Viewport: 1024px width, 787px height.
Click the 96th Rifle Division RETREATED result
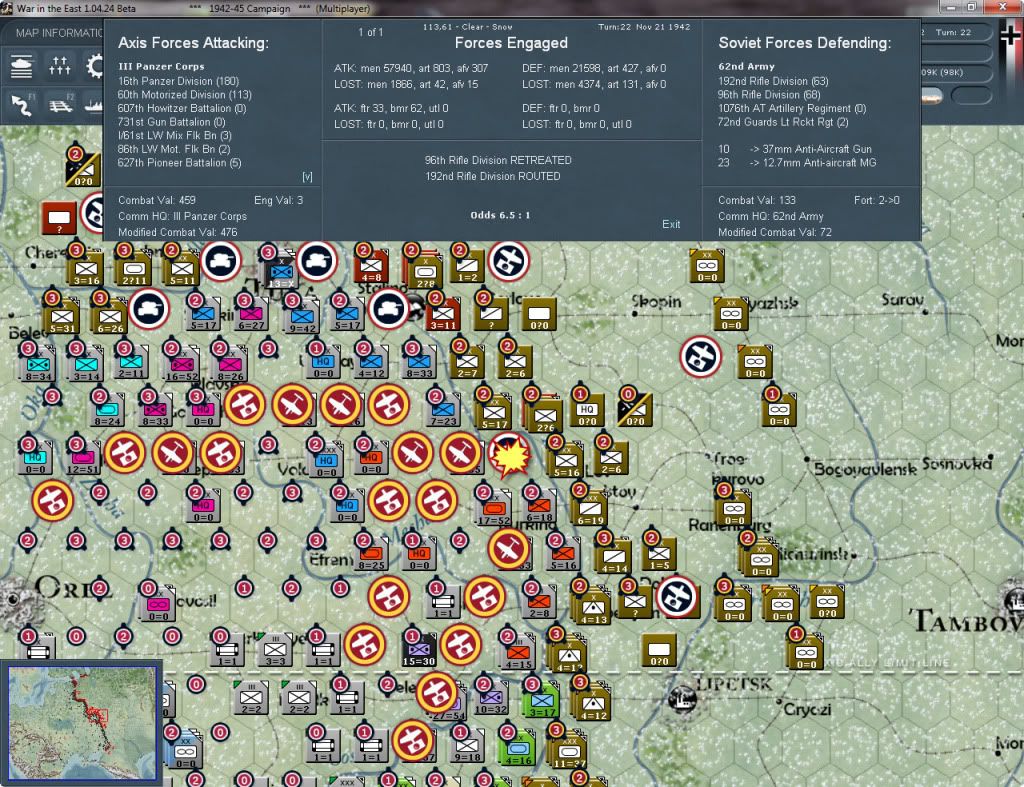click(498, 160)
